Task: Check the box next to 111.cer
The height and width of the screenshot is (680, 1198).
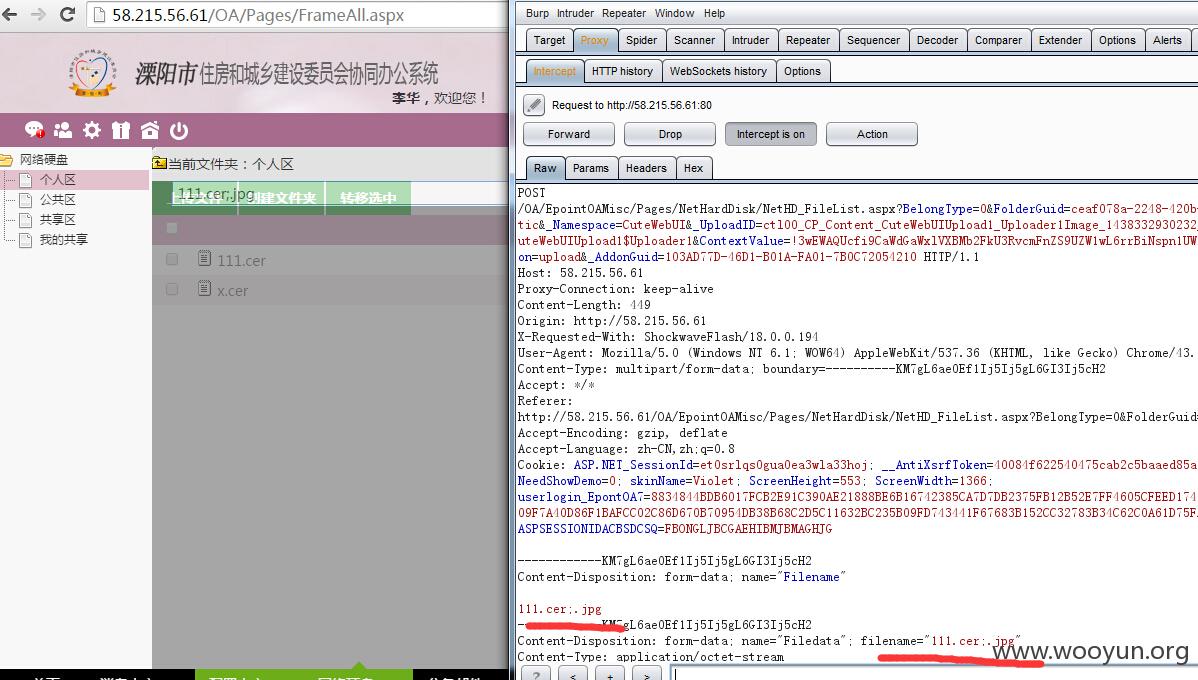Action: (172, 260)
